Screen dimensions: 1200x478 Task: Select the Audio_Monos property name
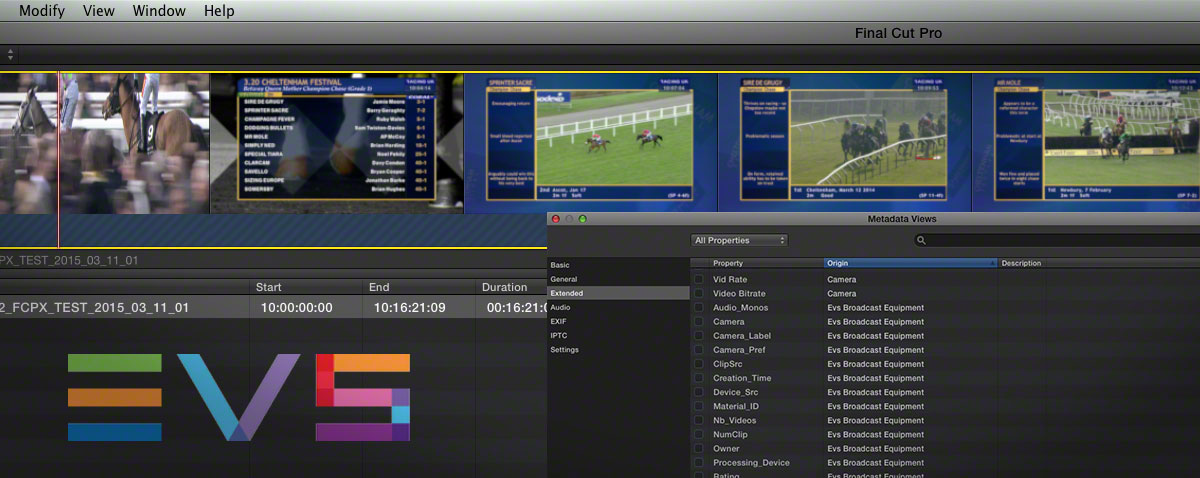(x=741, y=308)
